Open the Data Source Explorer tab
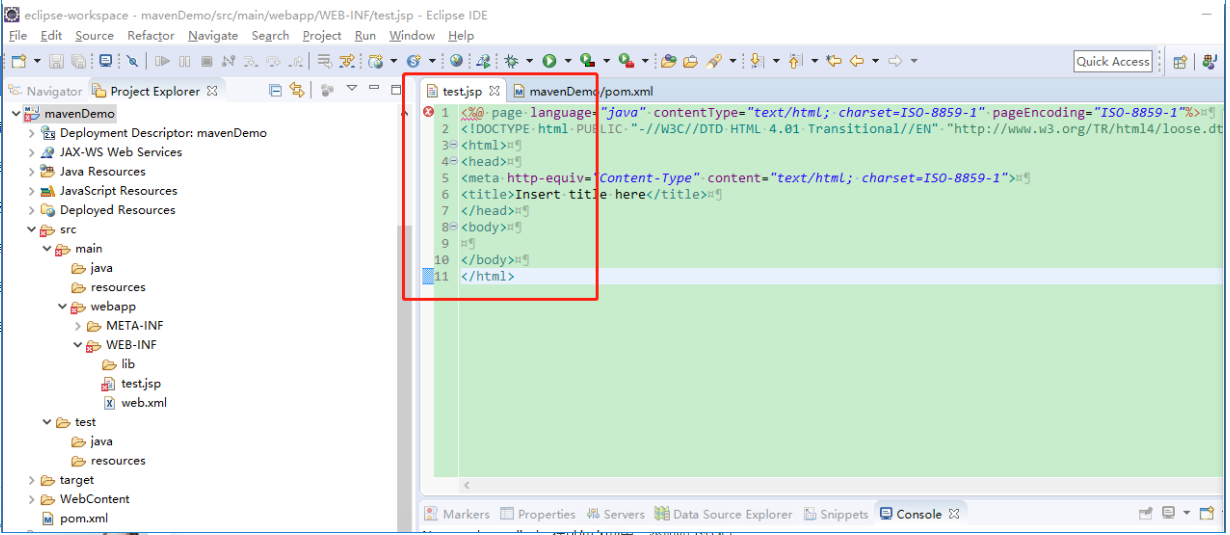Image resolution: width=1230 pixels, height=535 pixels. click(x=723, y=514)
